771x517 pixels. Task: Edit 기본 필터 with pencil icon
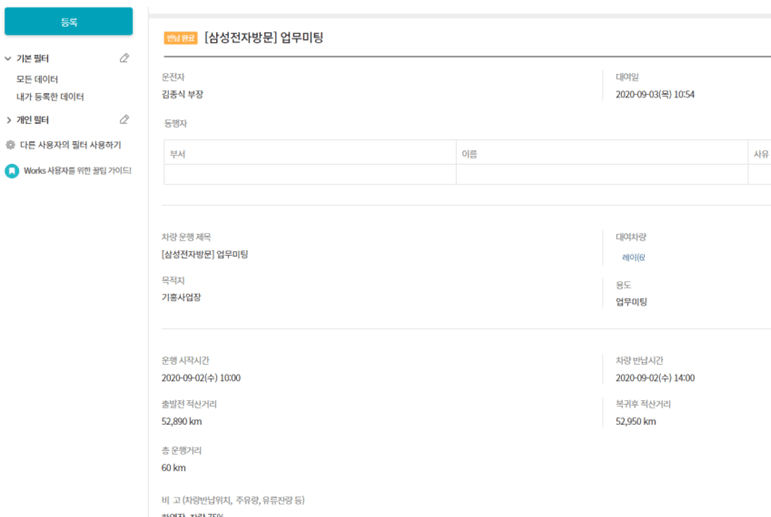tap(124, 58)
